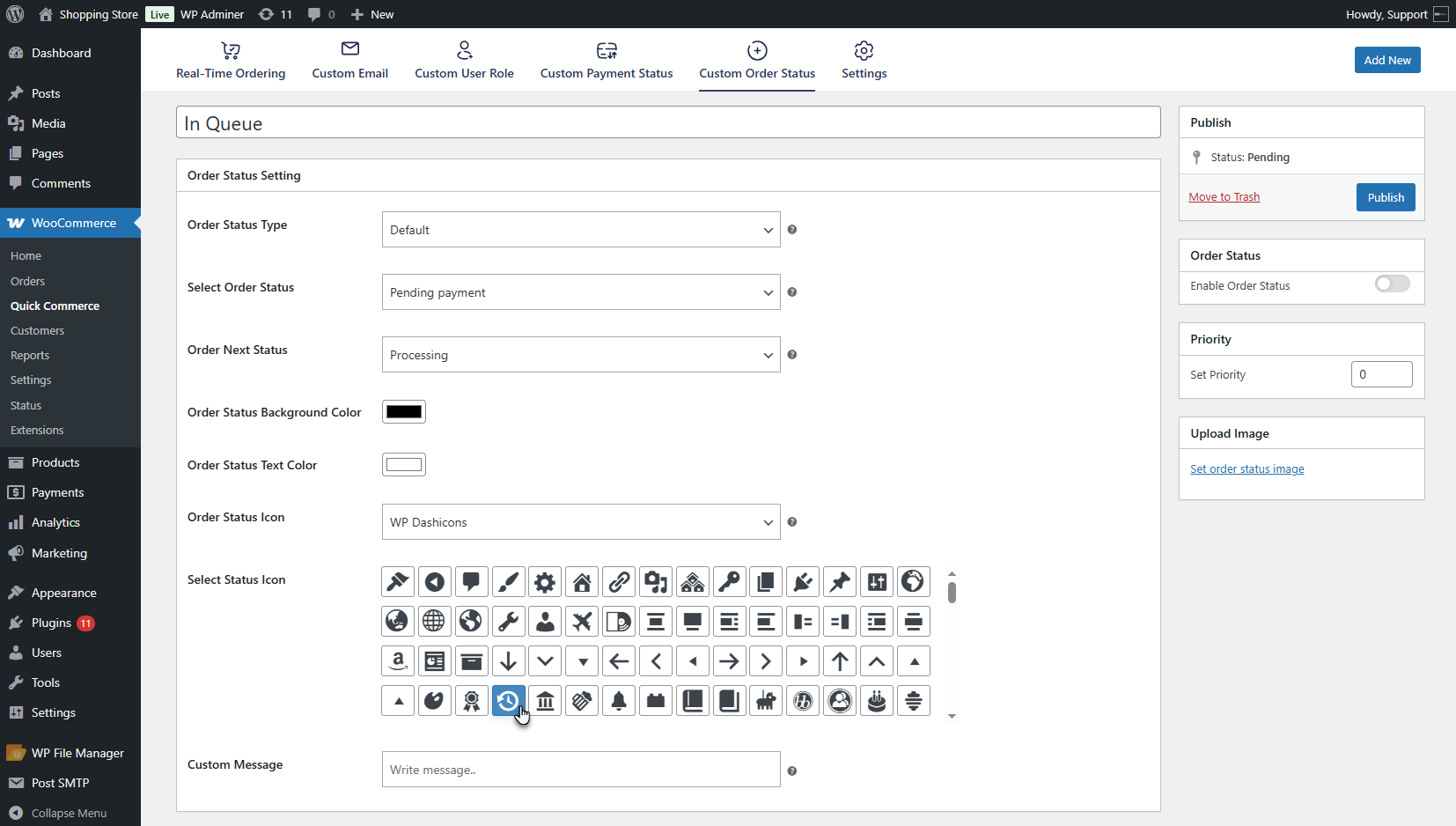This screenshot has height=826, width=1456.
Task: Pick the birthday cake icon
Action: point(877,701)
